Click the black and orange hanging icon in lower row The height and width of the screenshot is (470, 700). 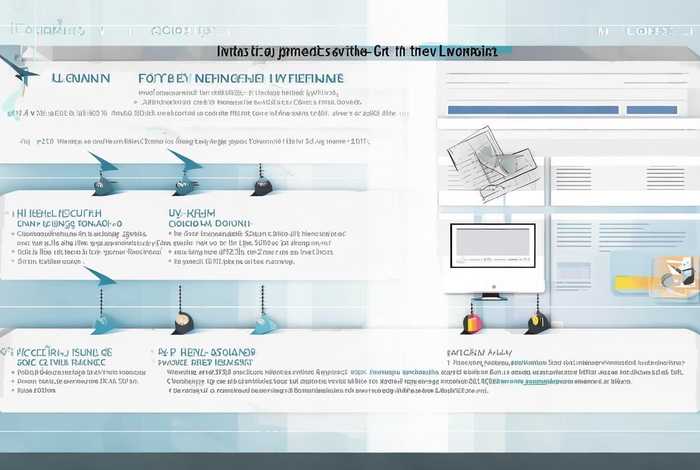[182, 322]
